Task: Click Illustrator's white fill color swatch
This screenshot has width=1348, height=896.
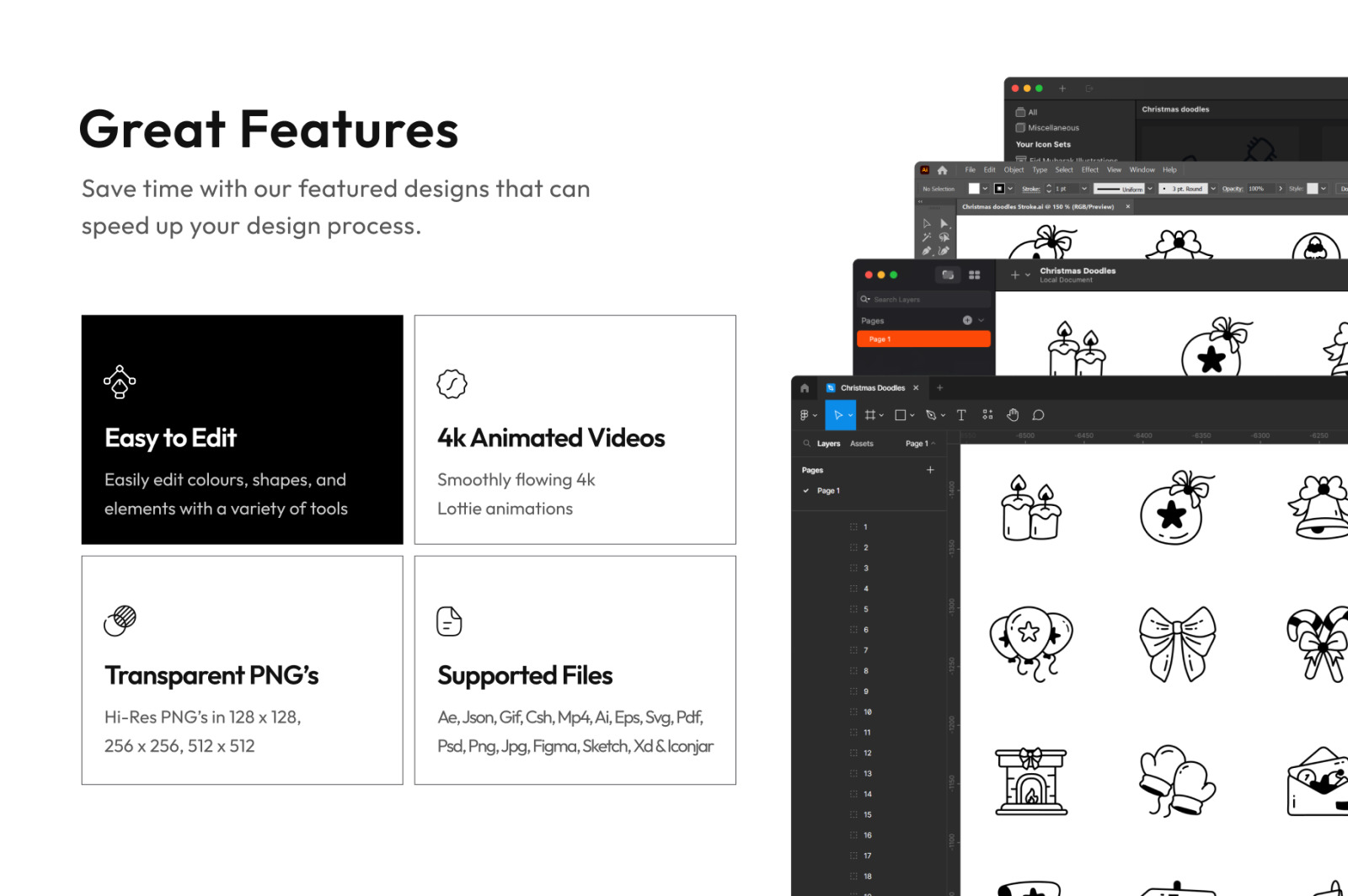Action: click(x=974, y=189)
